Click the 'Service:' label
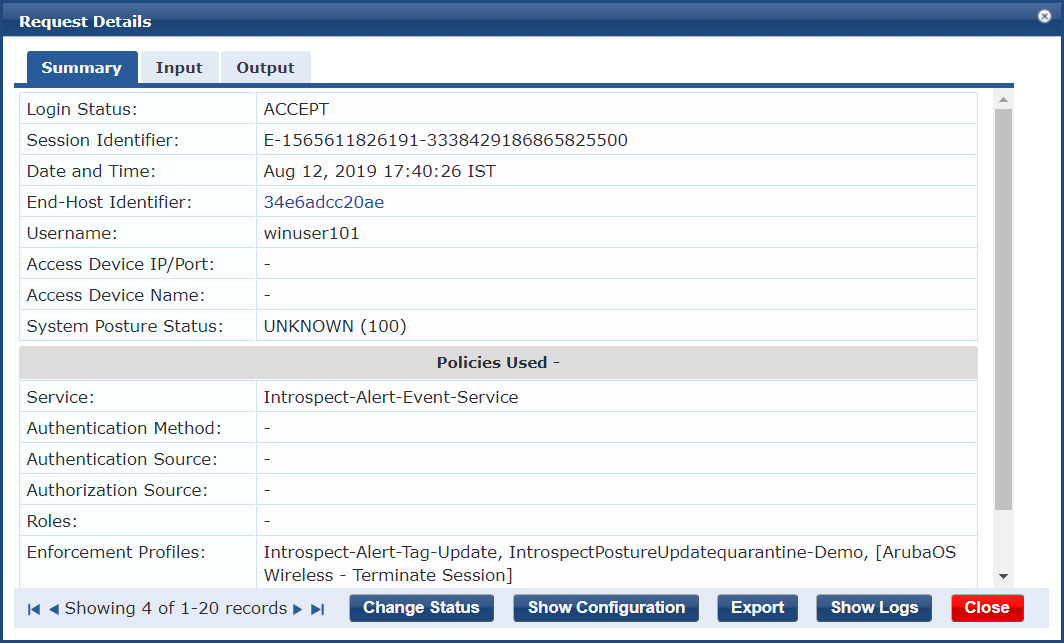The image size is (1064, 643). [x=60, y=397]
